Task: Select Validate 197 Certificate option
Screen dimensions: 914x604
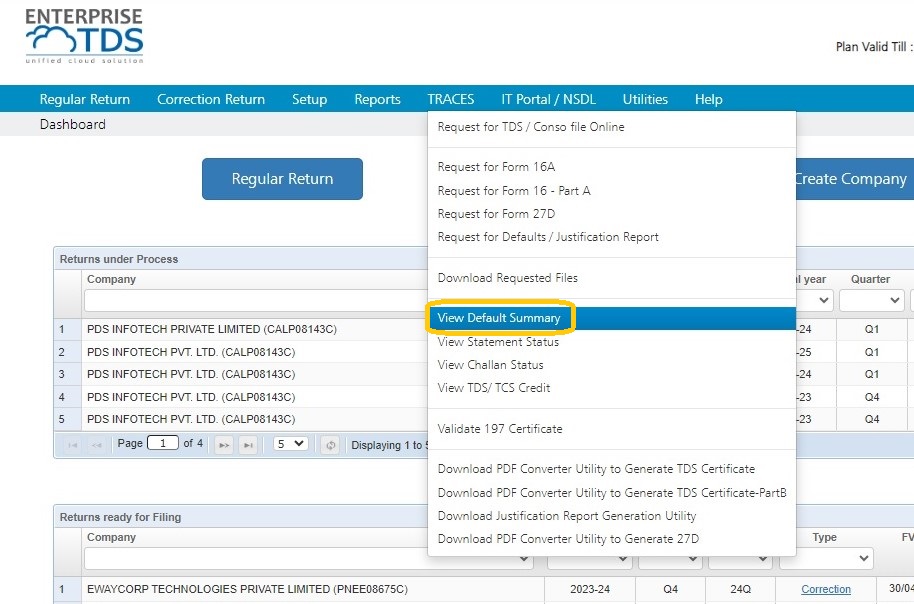Action: tap(500, 429)
